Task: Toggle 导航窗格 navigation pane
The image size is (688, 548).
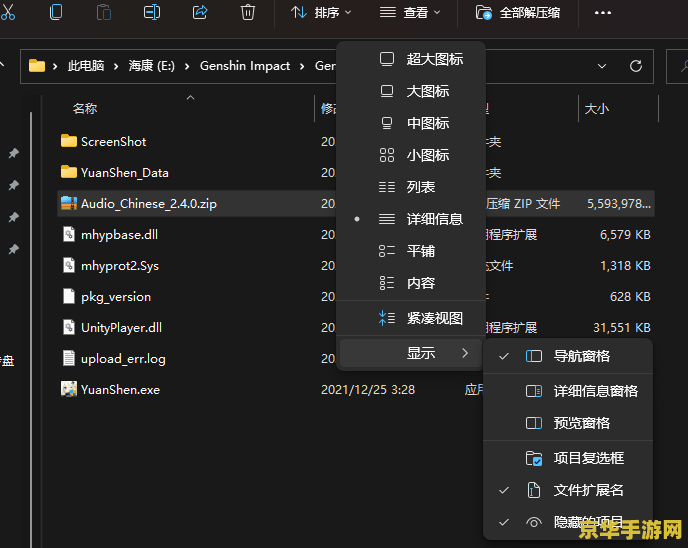Action: [x=568, y=356]
